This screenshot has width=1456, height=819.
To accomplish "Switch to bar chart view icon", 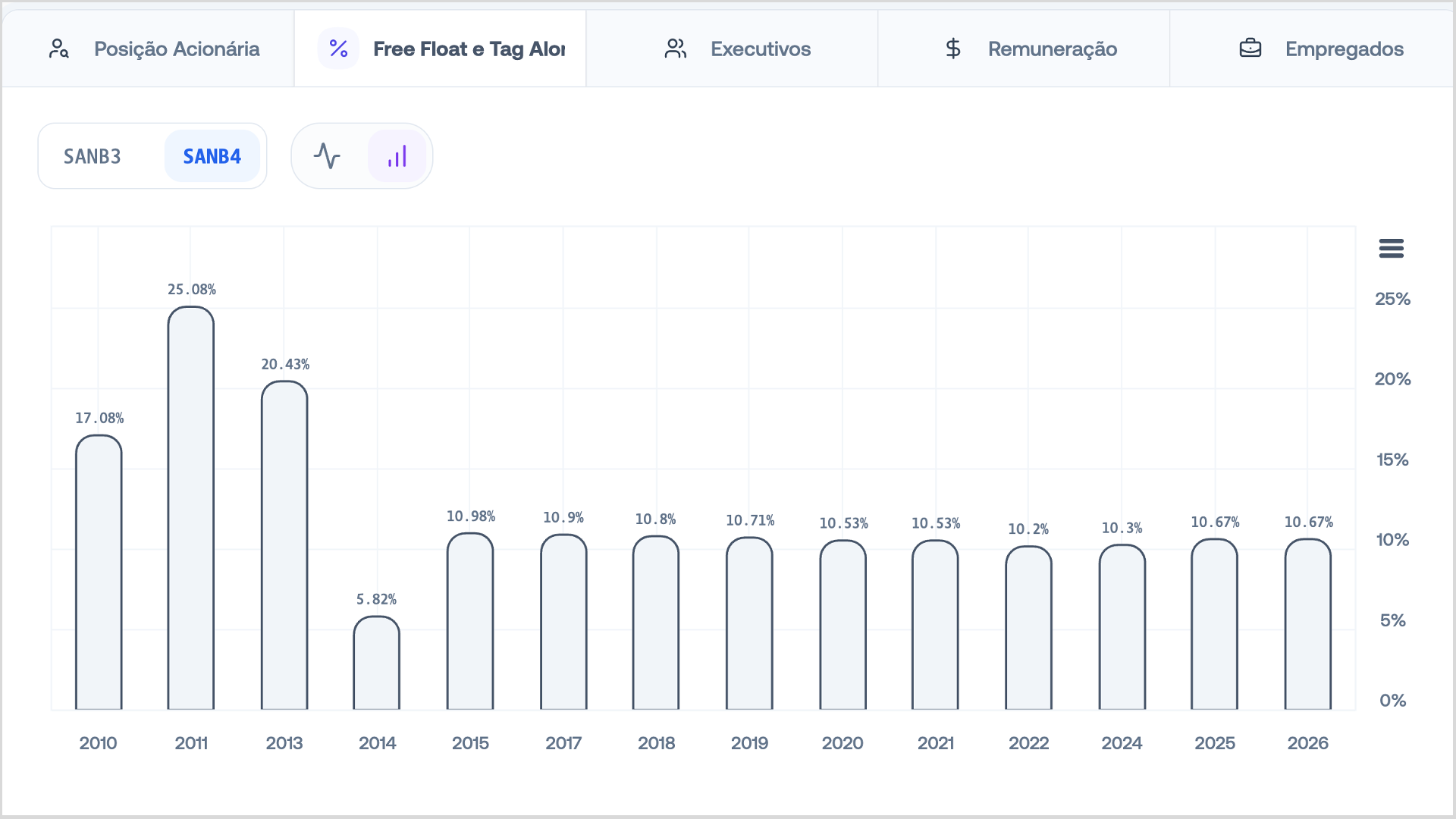I will click(x=397, y=156).
